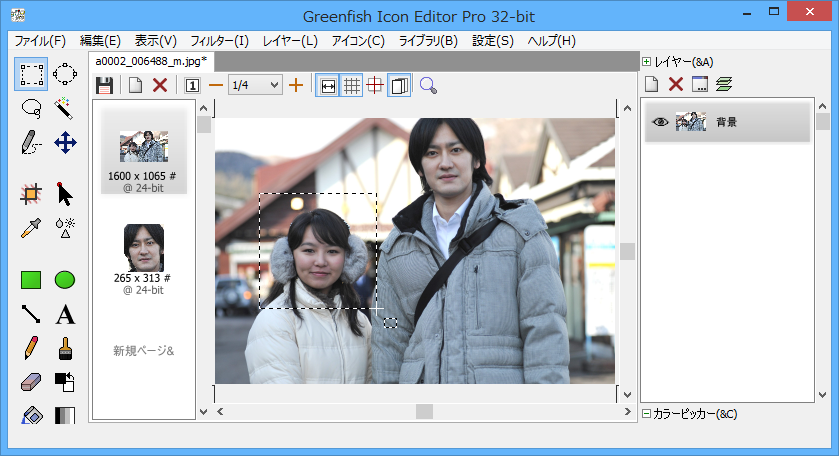Select the rectangular selection tool
839x456 pixels.
31,73
